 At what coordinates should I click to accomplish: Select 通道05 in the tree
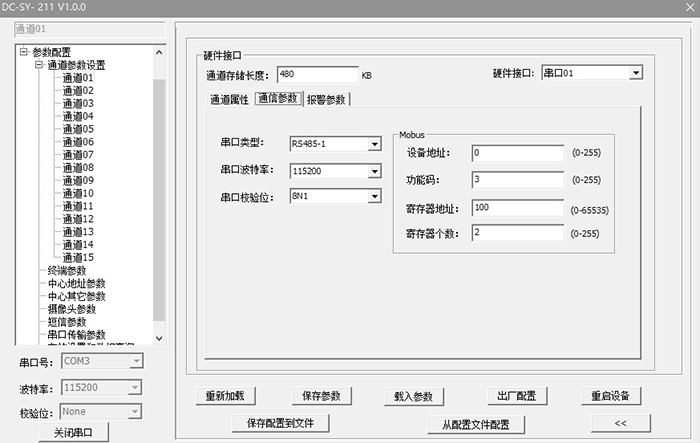pyautogui.click(x=77, y=129)
